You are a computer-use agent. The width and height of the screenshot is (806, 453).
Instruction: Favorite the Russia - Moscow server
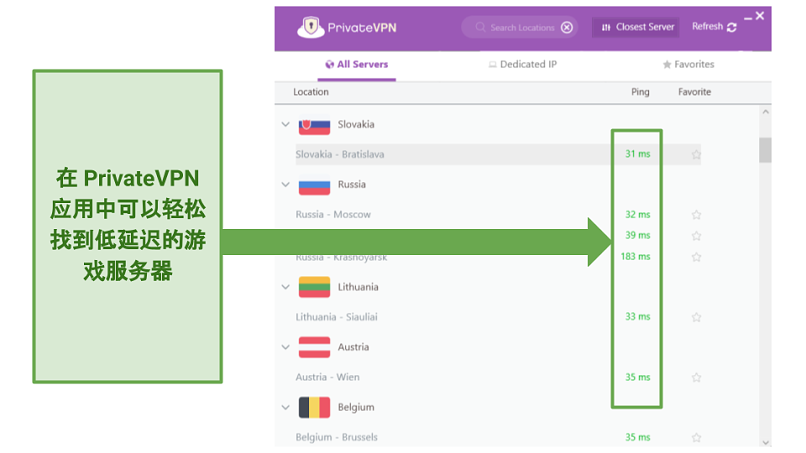click(696, 214)
